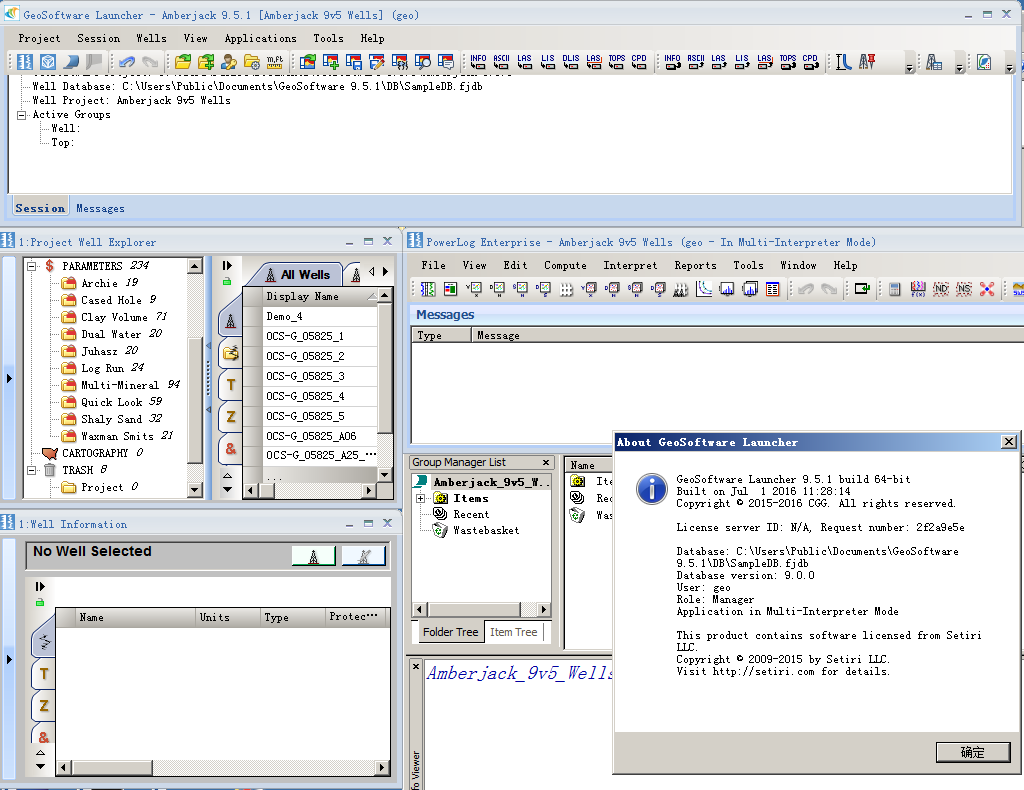The height and width of the screenshot is (790, 1024).
Task: Click the grey crossed derrick button in Well Information
Action: pos(364,556)
